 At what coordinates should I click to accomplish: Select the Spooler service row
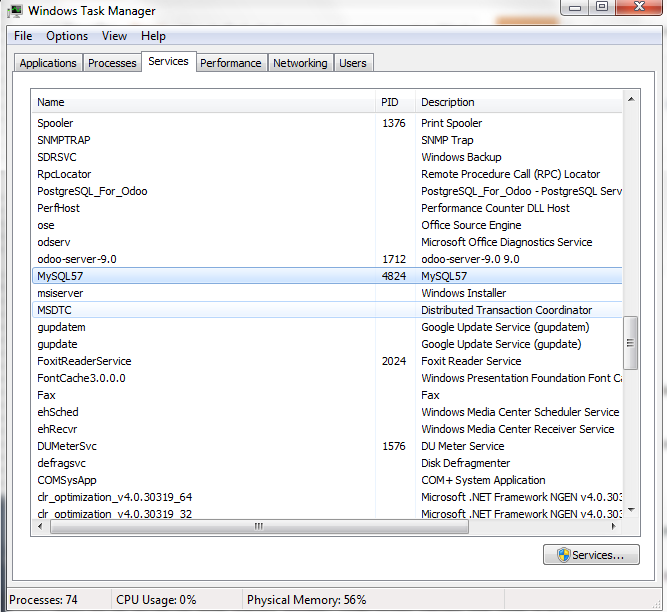327,123
